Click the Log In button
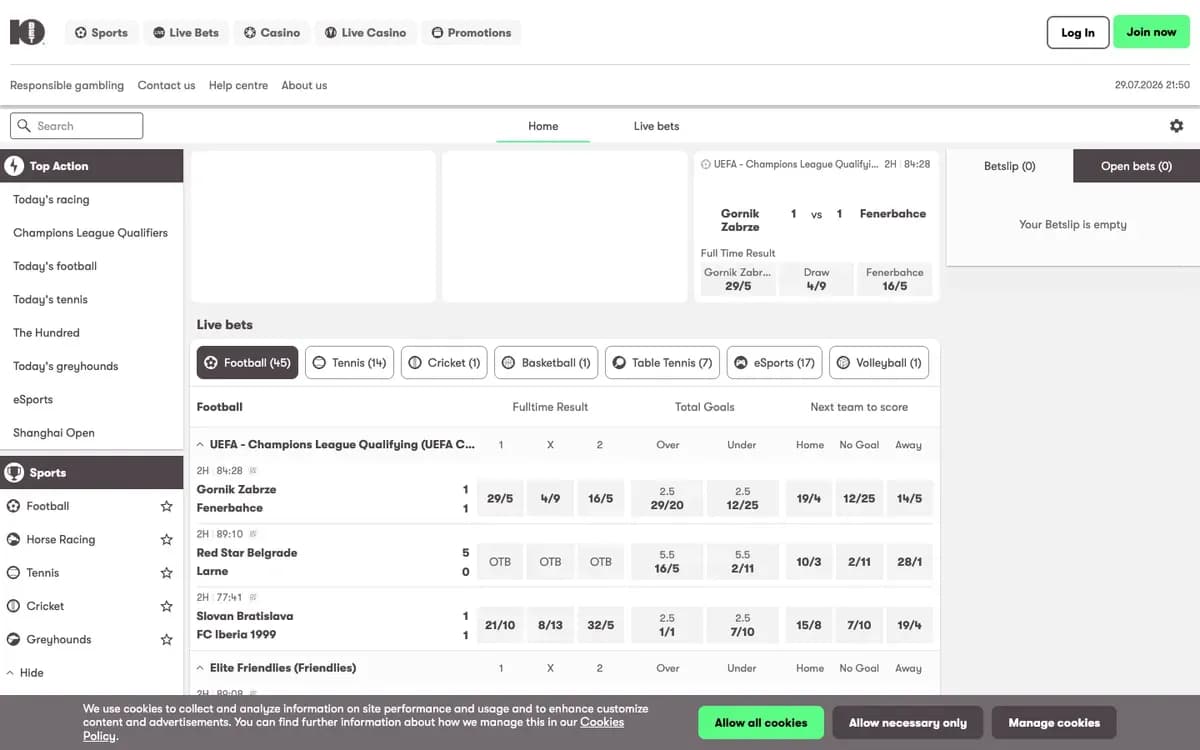1200x750 pixels. (1078, 33)
